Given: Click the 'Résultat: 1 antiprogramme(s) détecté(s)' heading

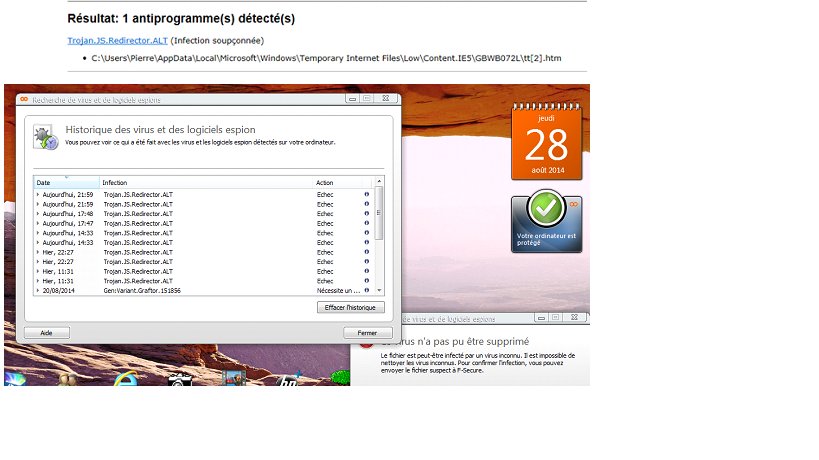Looking at the screenshot, I should (x=181, y=19).
